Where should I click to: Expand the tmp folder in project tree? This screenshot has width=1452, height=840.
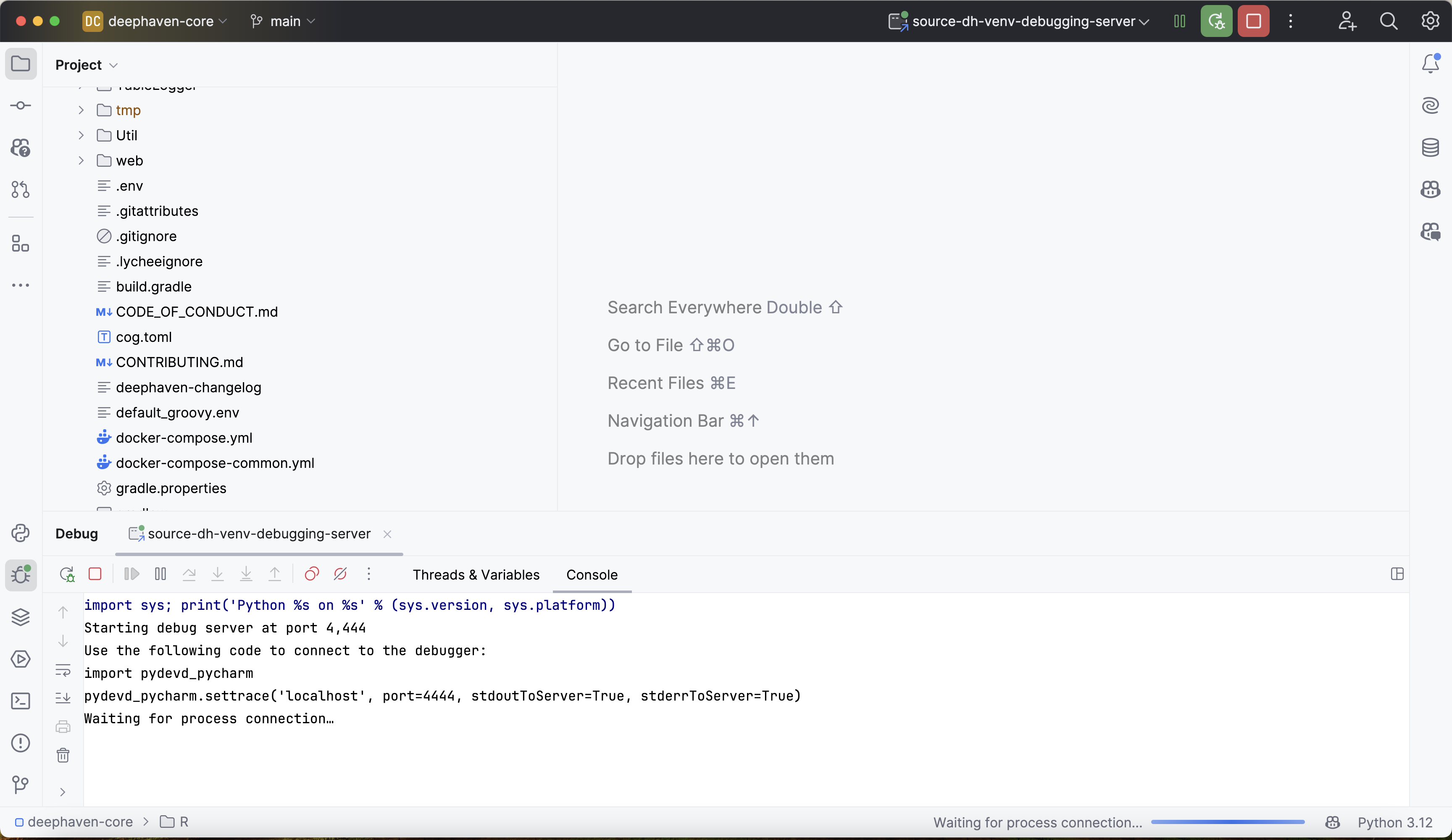(81, 110)
